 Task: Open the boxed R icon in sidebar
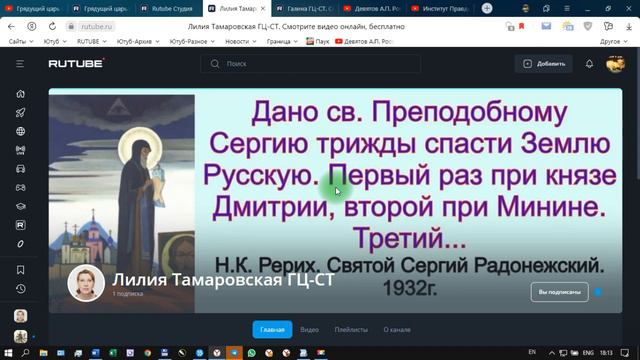(20, 225)
